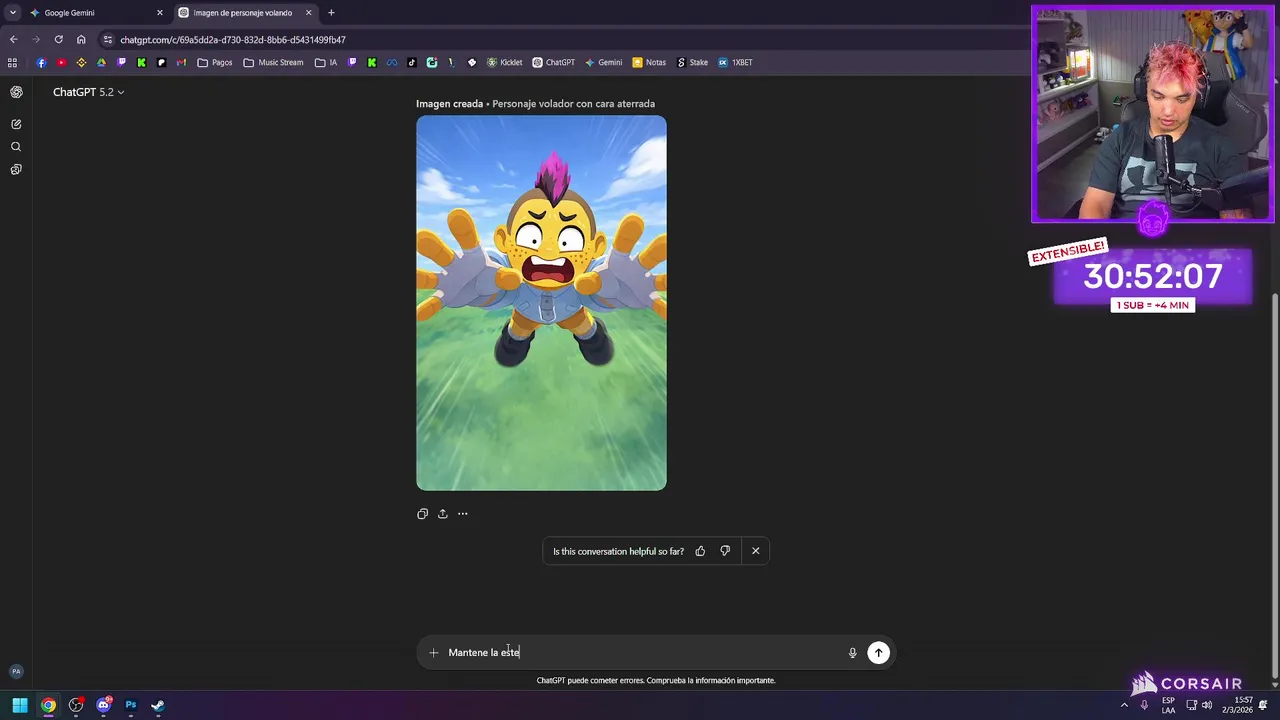Show hidden system tray icons
This screenshot has height=720, width=1280.
coord(1124,705)
